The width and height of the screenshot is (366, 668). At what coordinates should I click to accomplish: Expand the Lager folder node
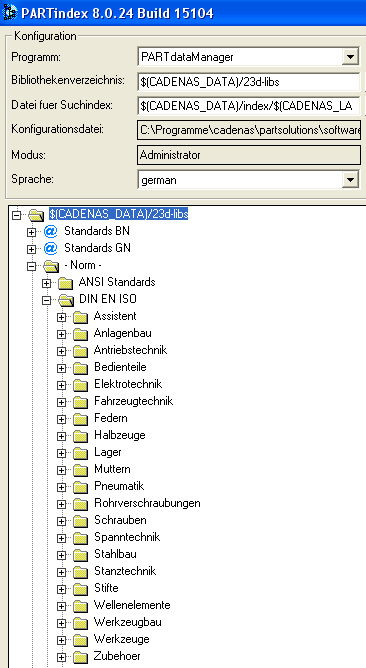pyautogui.click(x=61, y=453)
